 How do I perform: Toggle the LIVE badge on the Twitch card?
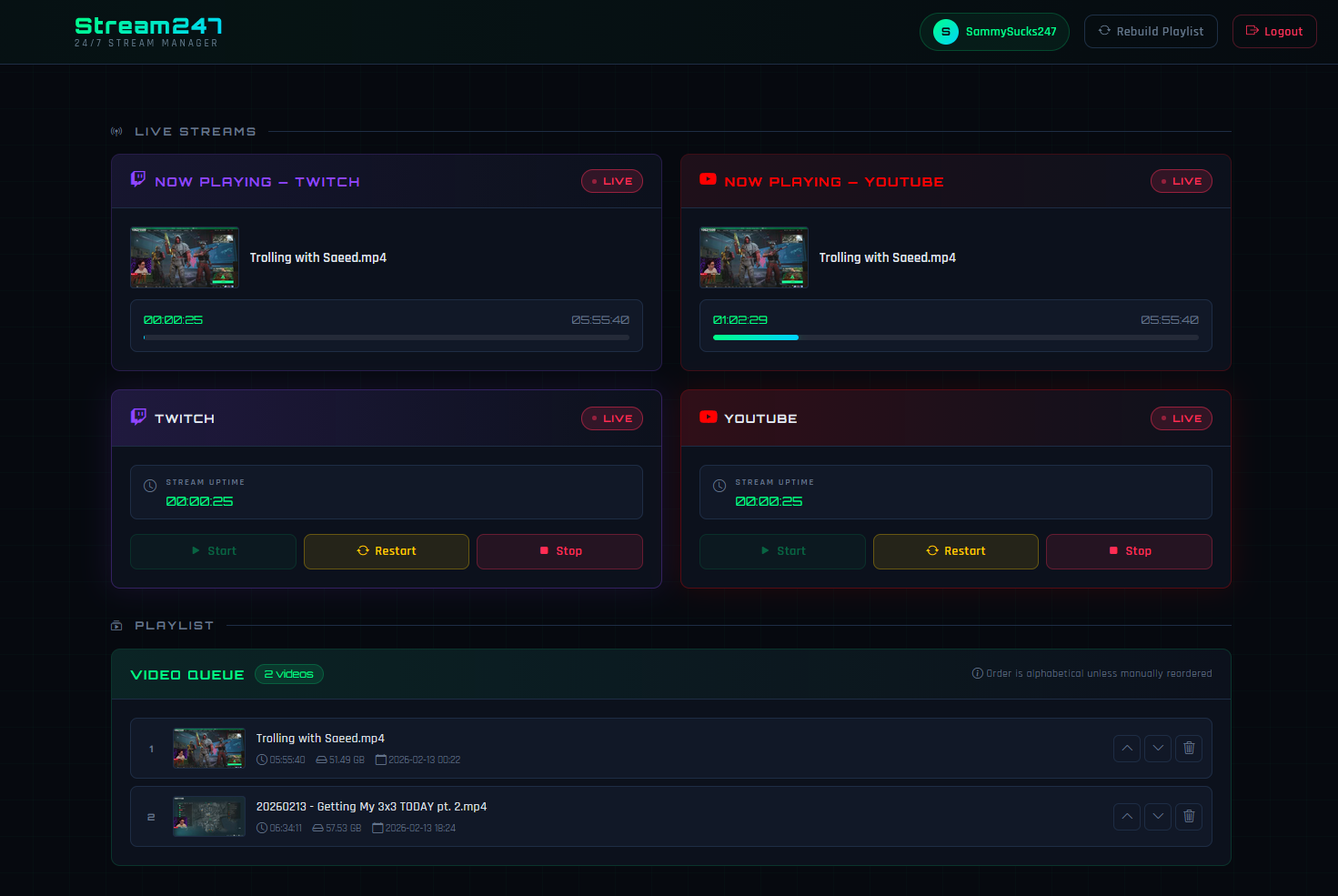tap(611, 418)
